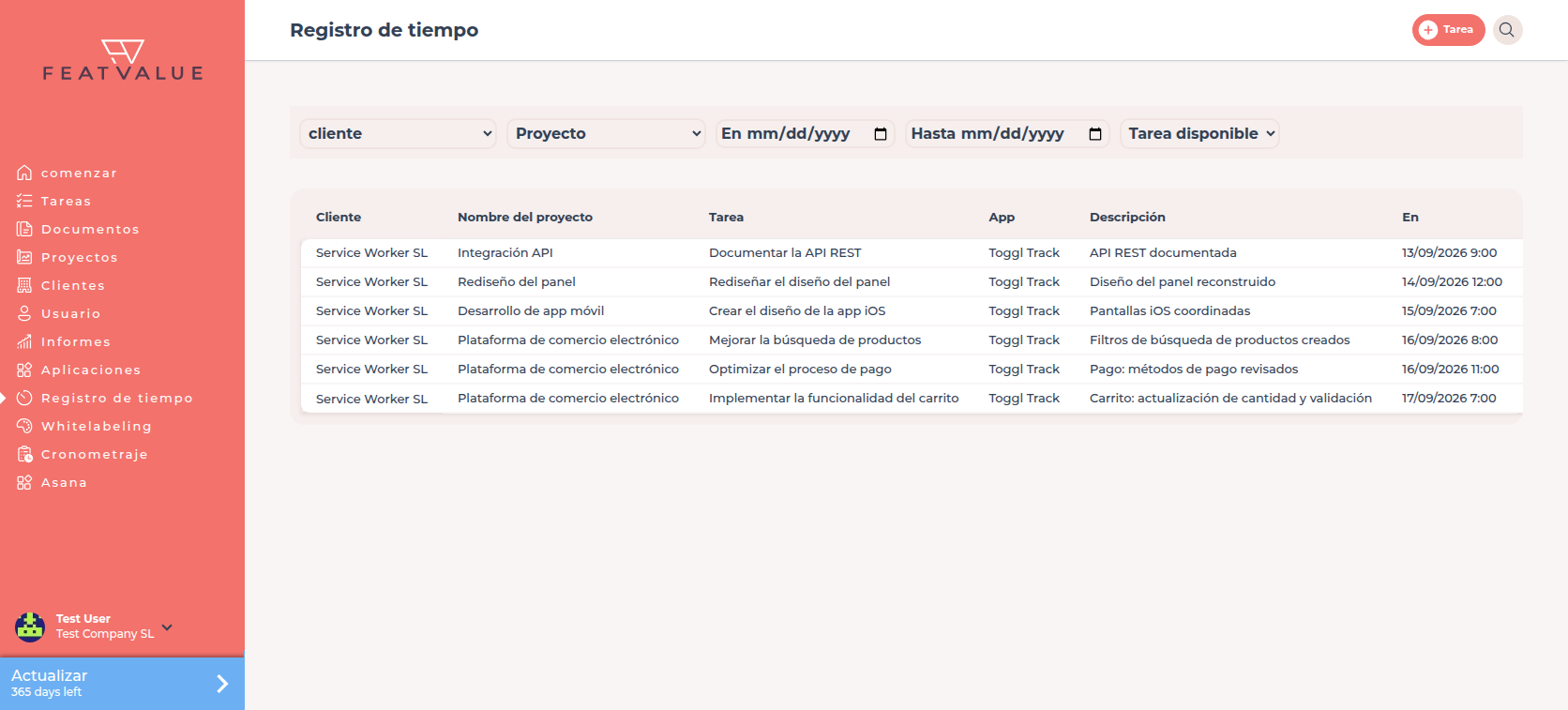Screen dimensions: 1568x710
Task: Click the Actualizar upgrade label
Action: [x=49, y=675]
